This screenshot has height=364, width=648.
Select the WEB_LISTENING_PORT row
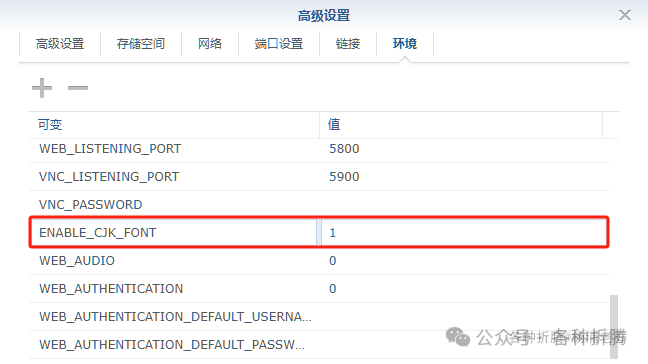(319, 149)
